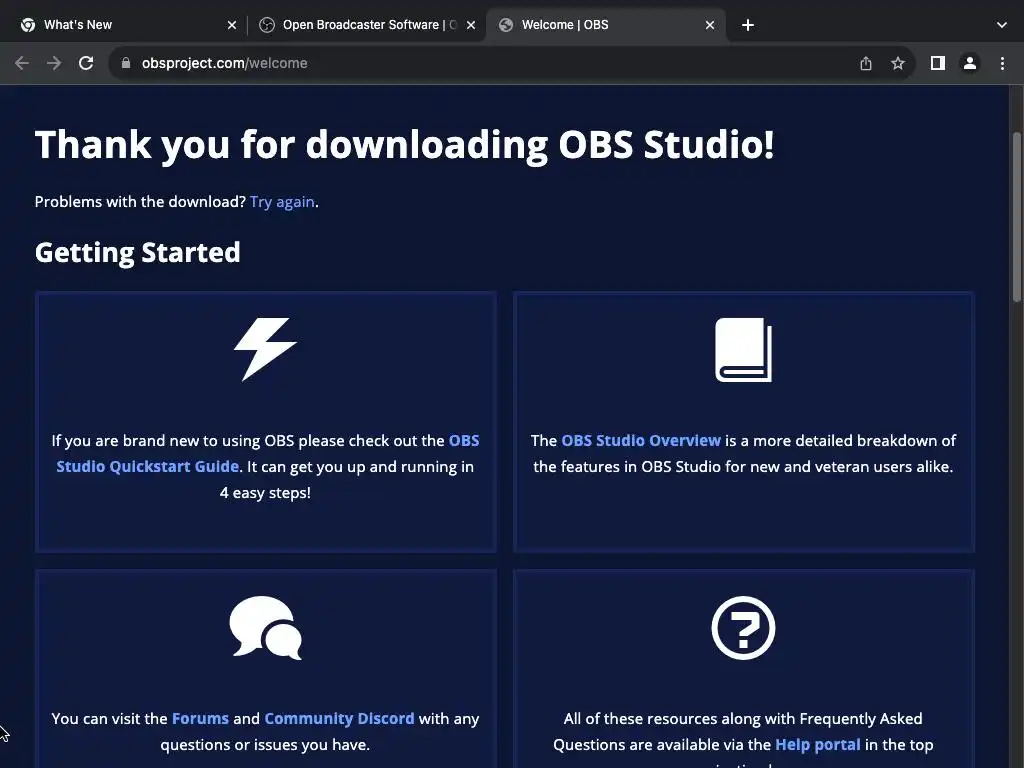Open the Help portal link
1024x768 pixels.
pos(818,745)
